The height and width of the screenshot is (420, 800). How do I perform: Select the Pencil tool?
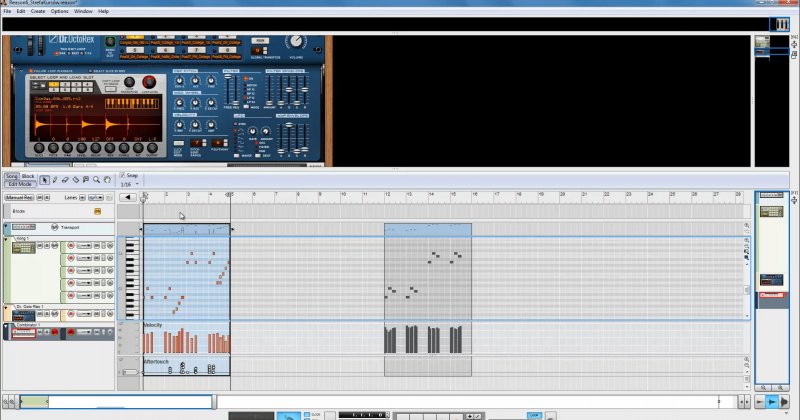click(55, 180)
